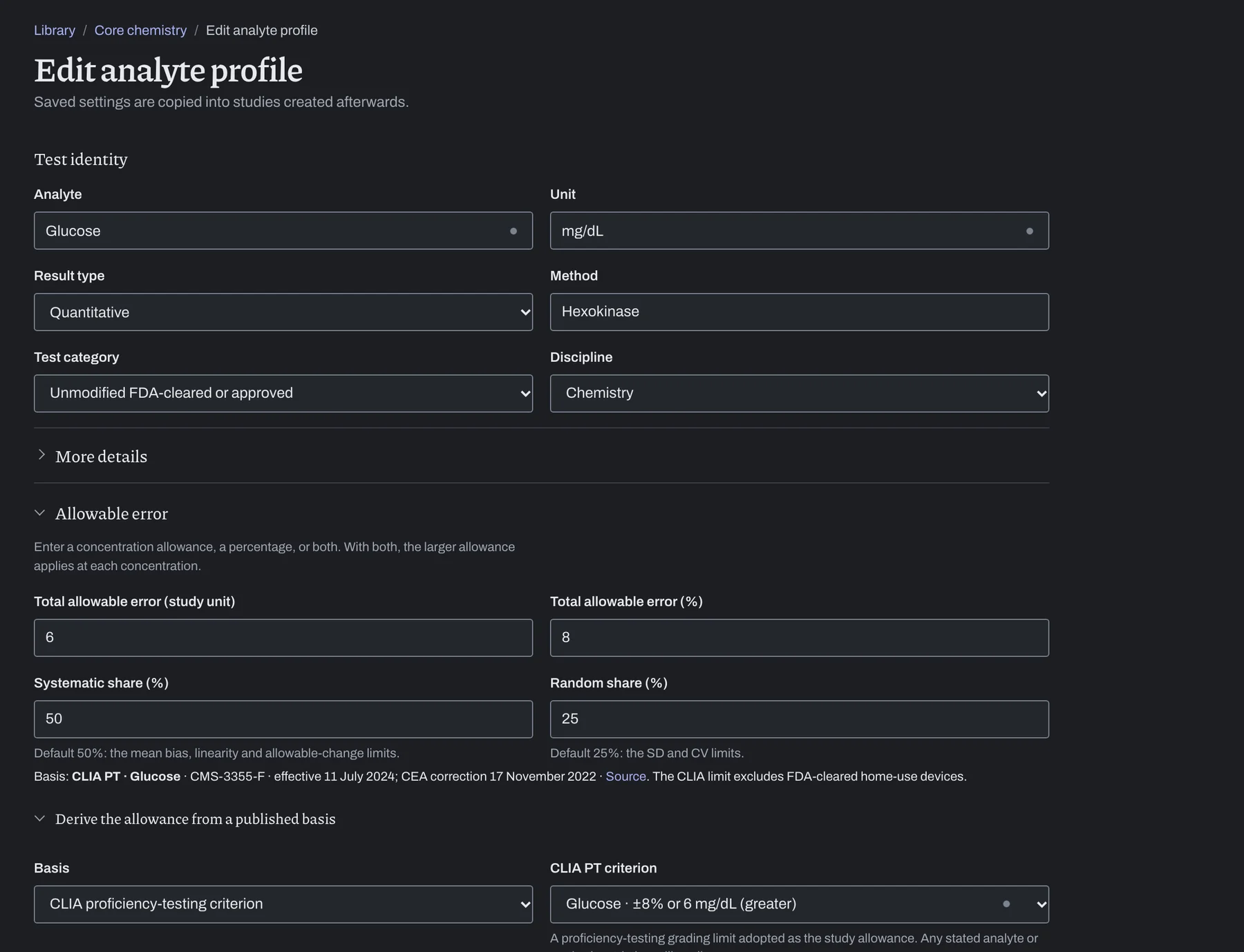
Task: Click the Total allowable error study unit field
Action: click(283, 638)
